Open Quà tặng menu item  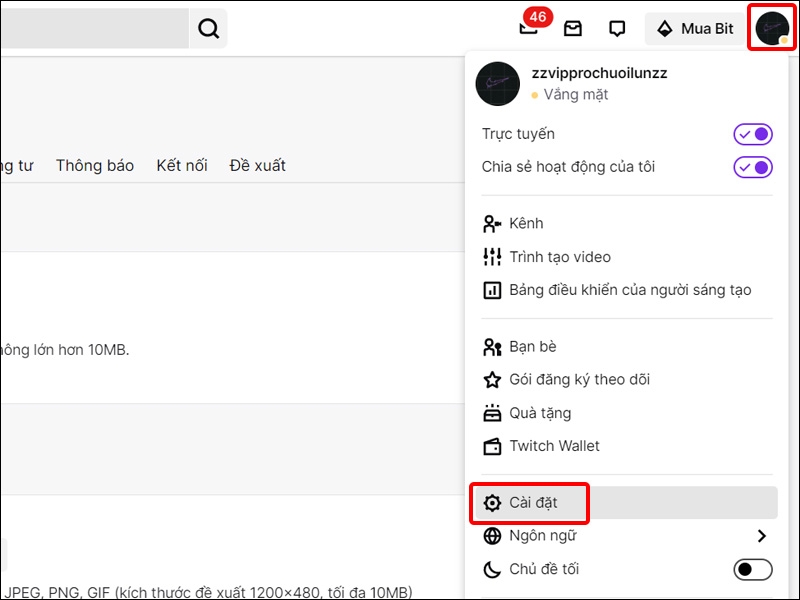point(627,413)
